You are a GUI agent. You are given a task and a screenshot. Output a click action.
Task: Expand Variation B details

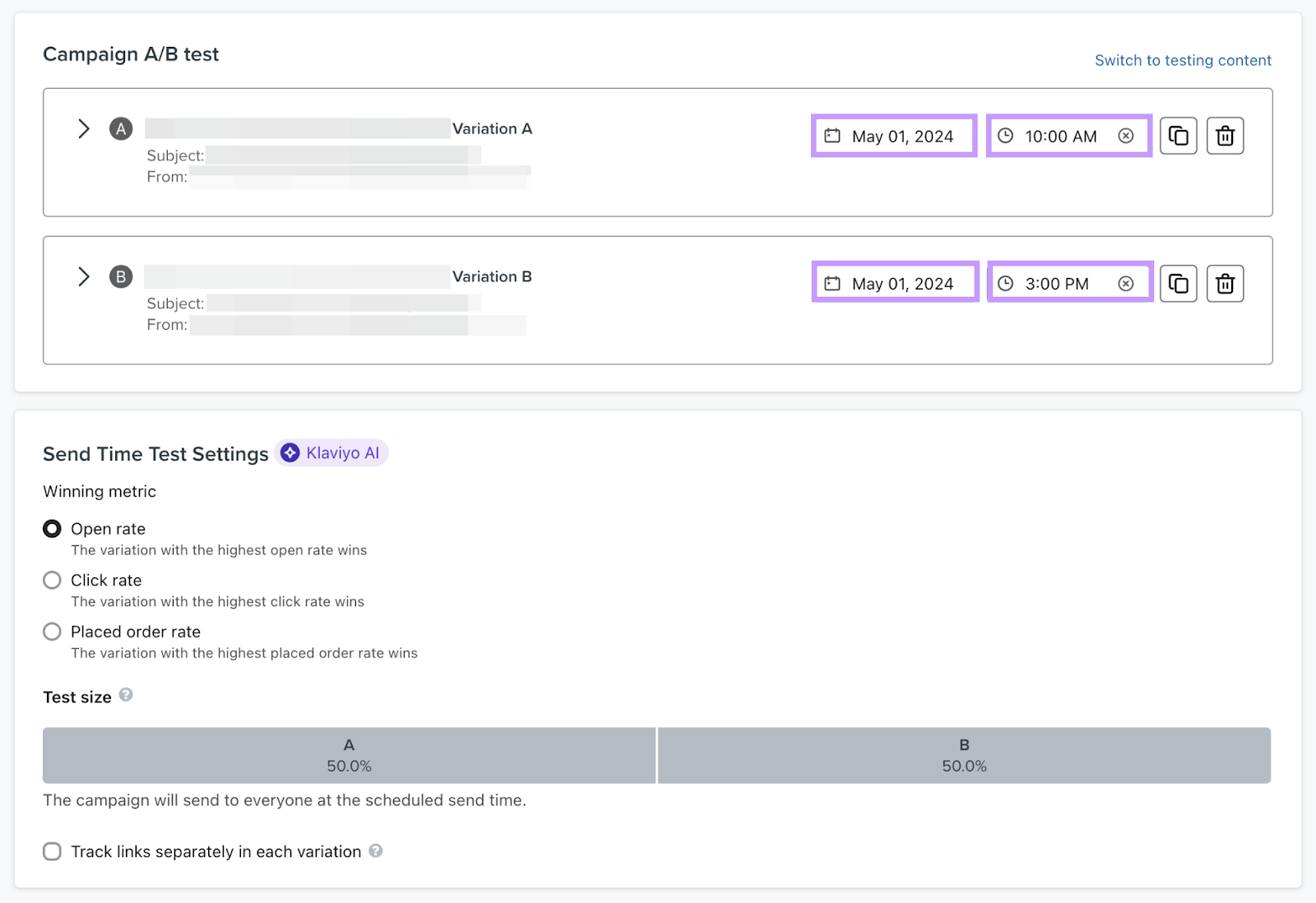[x=83, y=277]
